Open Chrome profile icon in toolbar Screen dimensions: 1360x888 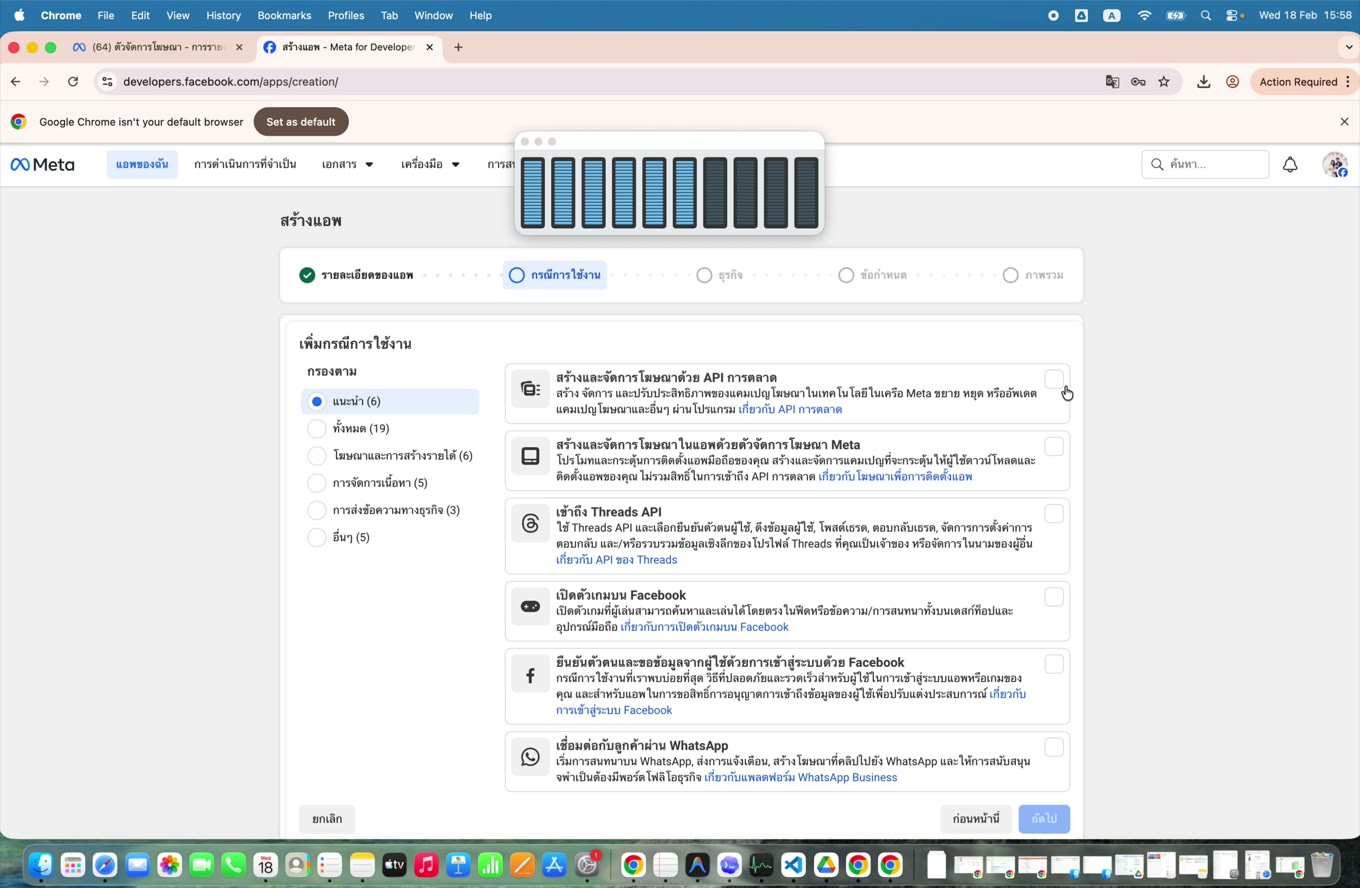(x=1233, y=82)
